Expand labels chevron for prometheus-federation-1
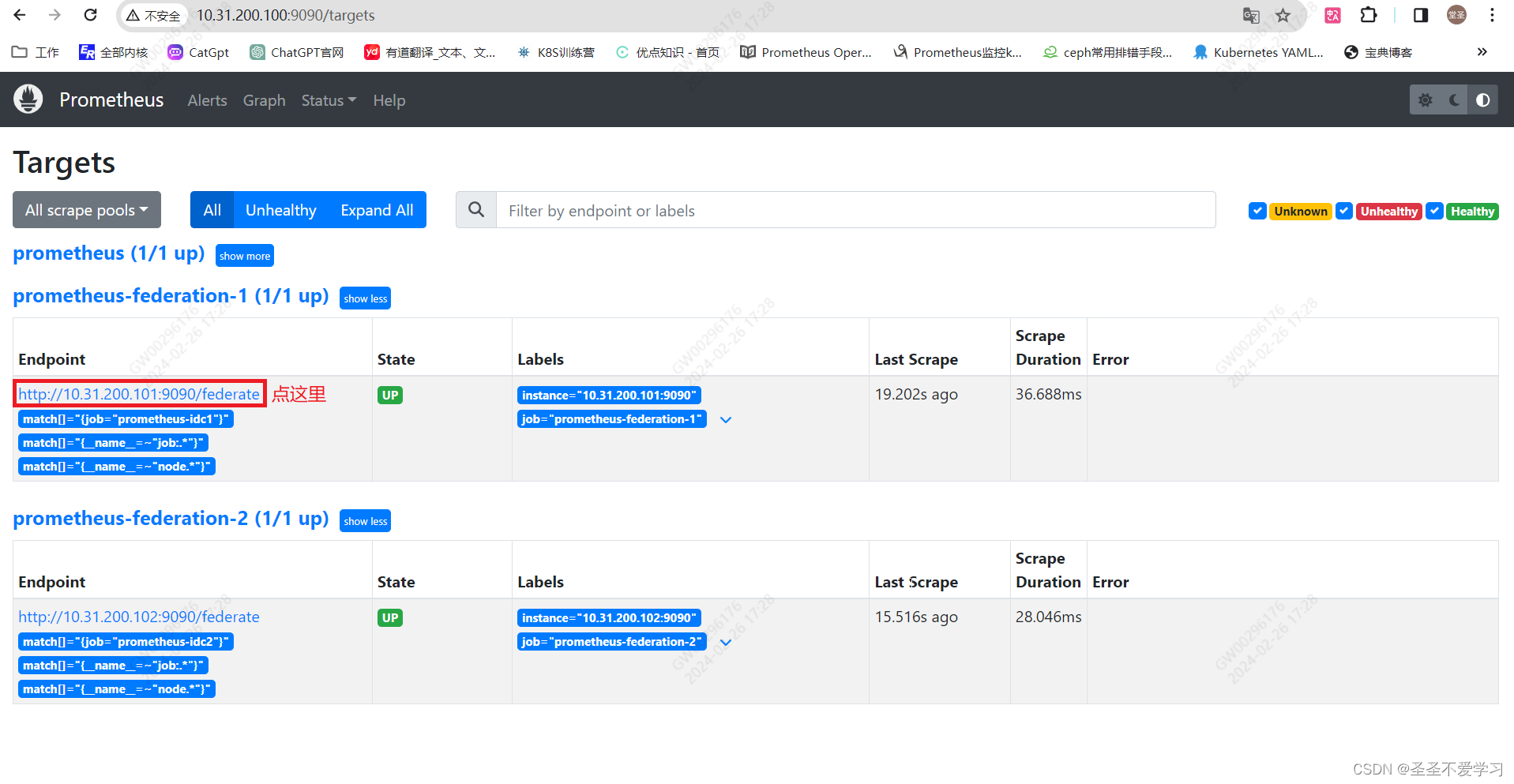Image resolution: width=1514 pixels, height=784 pixels. click(726, 420)
